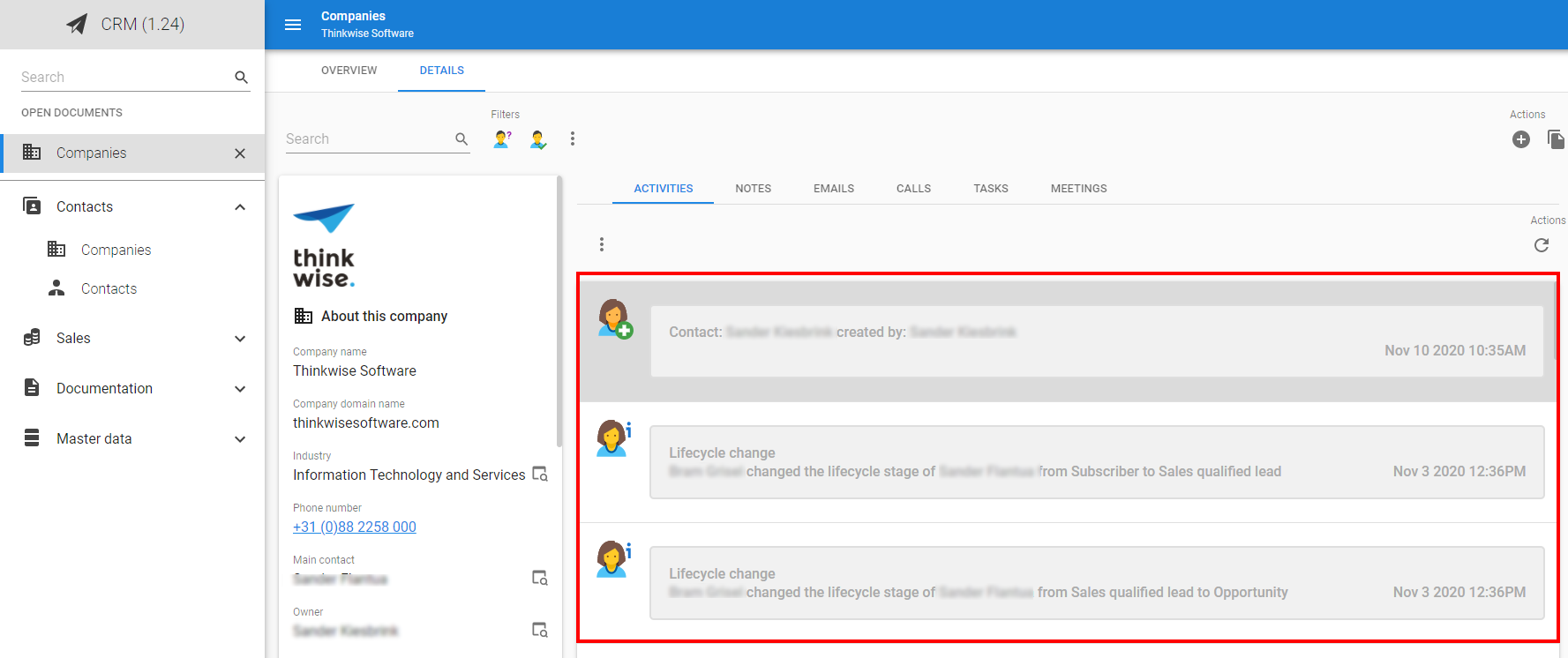Open Main contact lookup icon
Image resolution: width=1568 pixels, height=658 pixels.
pos(540,578)
